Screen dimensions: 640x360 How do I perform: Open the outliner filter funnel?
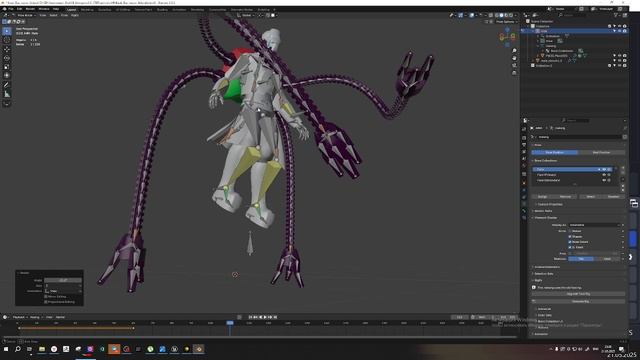coord(616,15)
